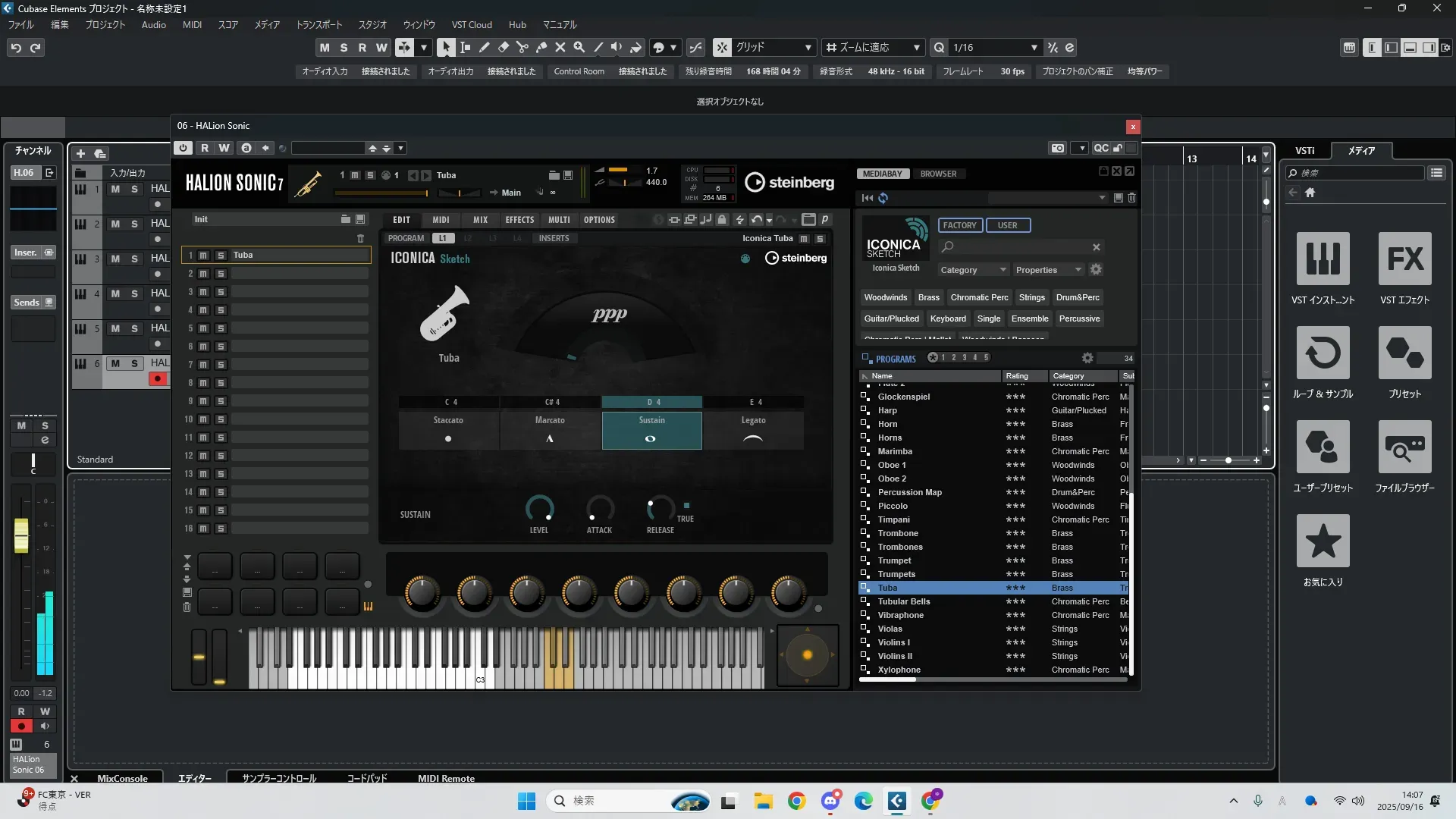Toggle record enable on track 6
Viewport: 1456px width, 819px height.
click(x=158, y=378)
